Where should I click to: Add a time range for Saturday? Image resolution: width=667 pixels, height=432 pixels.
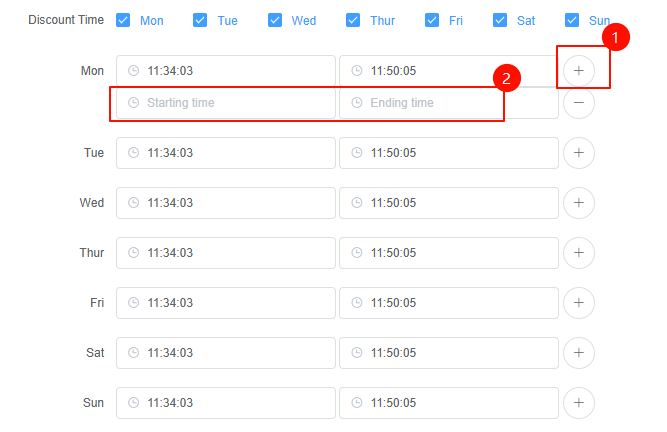(579, 353)
